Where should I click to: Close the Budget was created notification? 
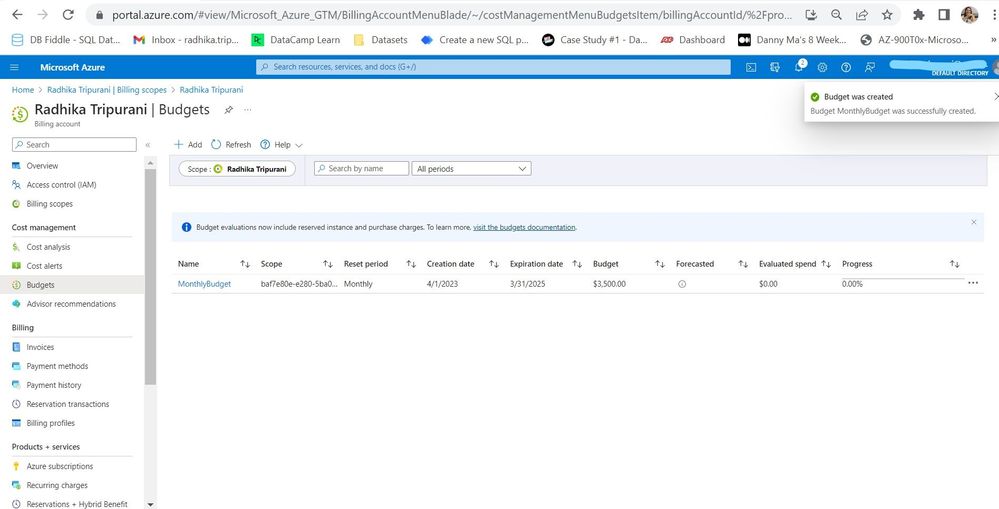(996, 97)
